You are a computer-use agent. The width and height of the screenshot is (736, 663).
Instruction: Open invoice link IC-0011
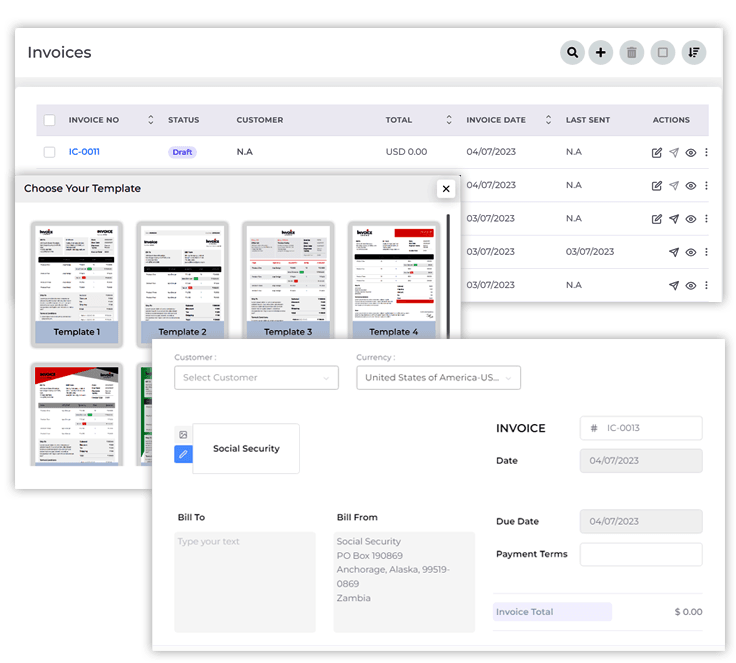point(84,152)
